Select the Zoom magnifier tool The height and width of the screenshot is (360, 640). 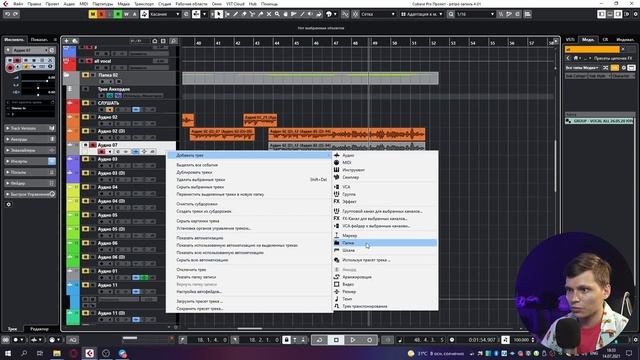(277, 14)
